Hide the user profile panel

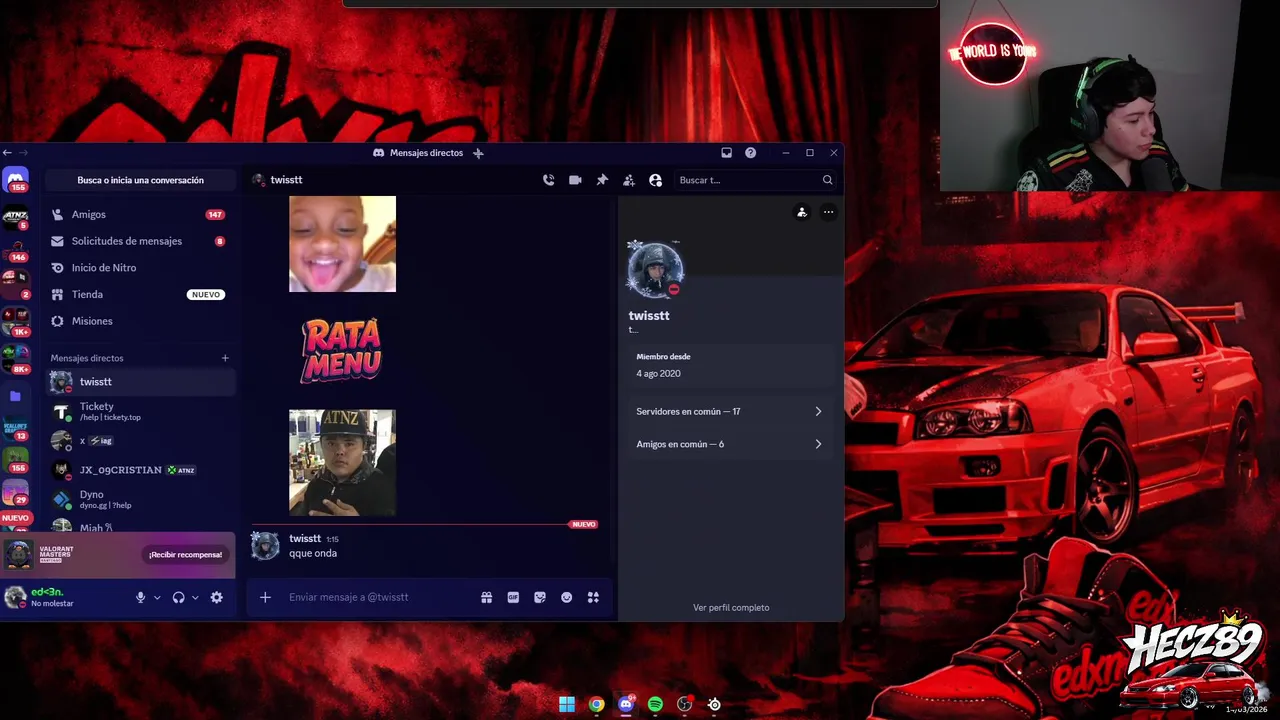coord(656,180)
